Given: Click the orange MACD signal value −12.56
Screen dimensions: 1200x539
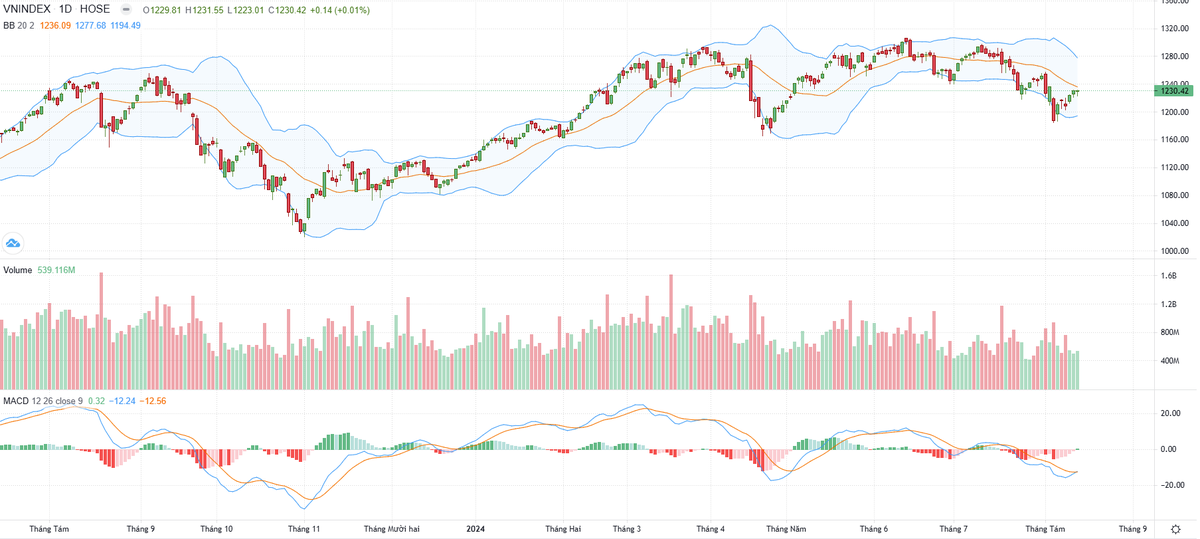Looking at the screenshot, I should [x=153, y=401].
